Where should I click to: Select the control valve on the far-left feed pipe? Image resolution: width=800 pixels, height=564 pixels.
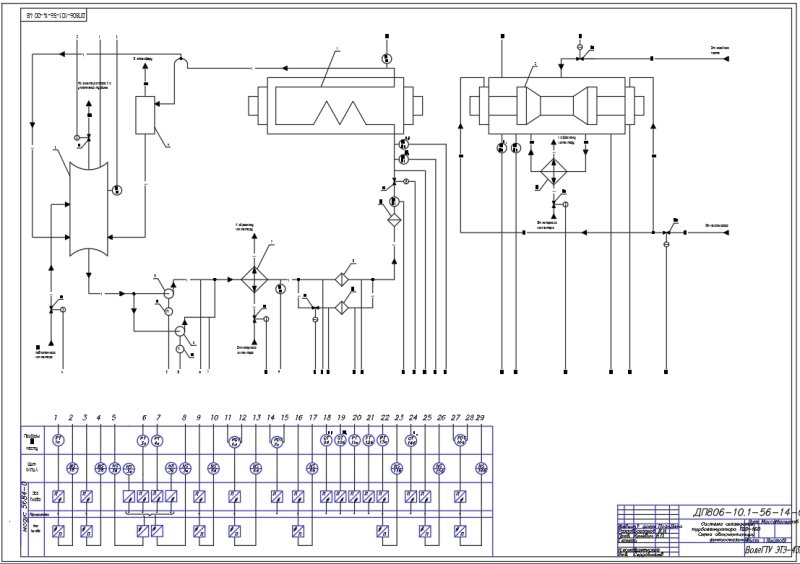(51, 310)
